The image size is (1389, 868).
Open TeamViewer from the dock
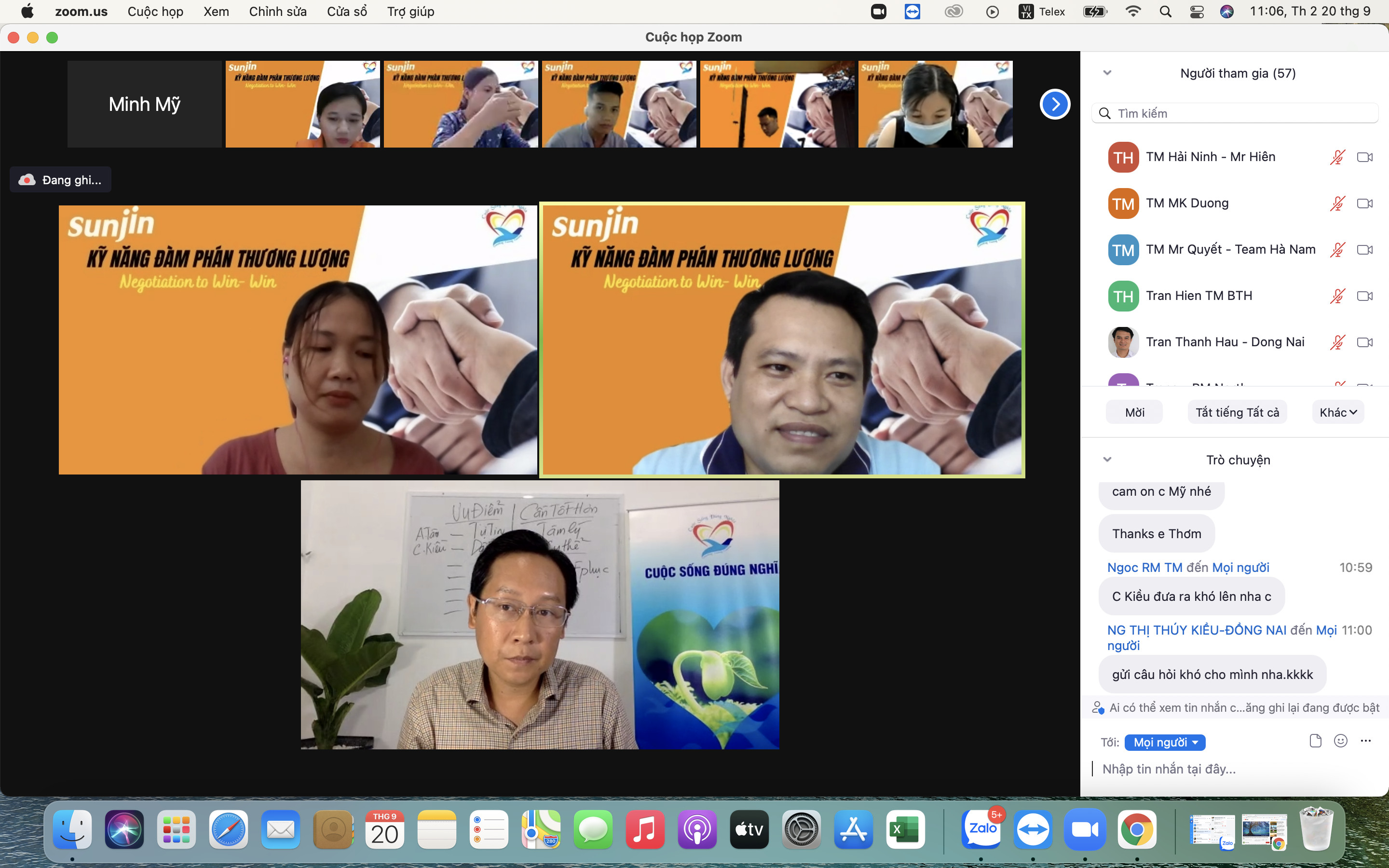(x=1033, y=829)
